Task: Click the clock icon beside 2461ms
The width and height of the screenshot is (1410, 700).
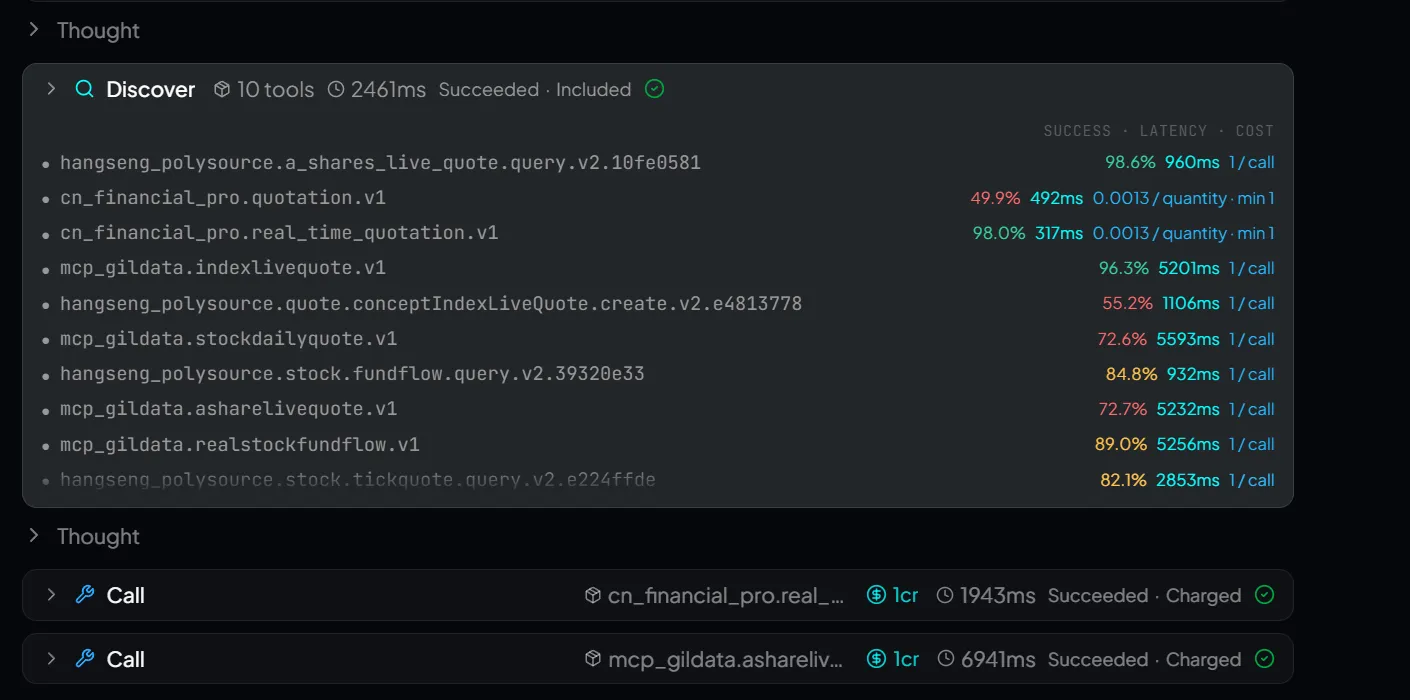Action: pyautogui.click(x=336, y=89)
